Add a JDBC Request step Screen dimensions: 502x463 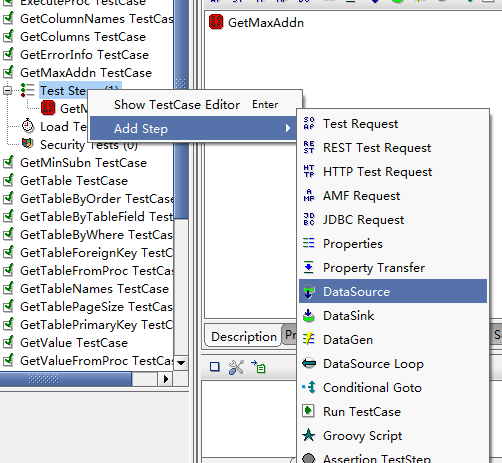393,220
